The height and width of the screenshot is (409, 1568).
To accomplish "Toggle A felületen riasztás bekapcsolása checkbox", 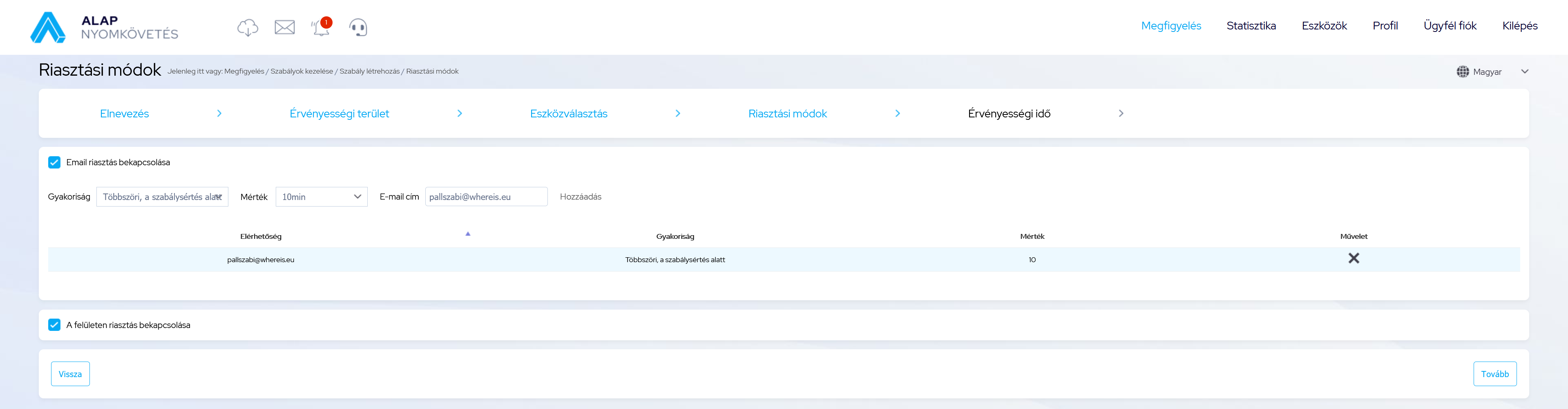I will [x=54, y=325].
